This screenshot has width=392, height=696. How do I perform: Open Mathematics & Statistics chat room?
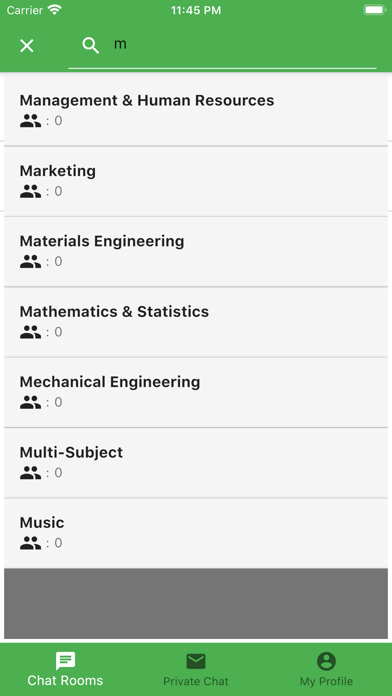(196, 322)
